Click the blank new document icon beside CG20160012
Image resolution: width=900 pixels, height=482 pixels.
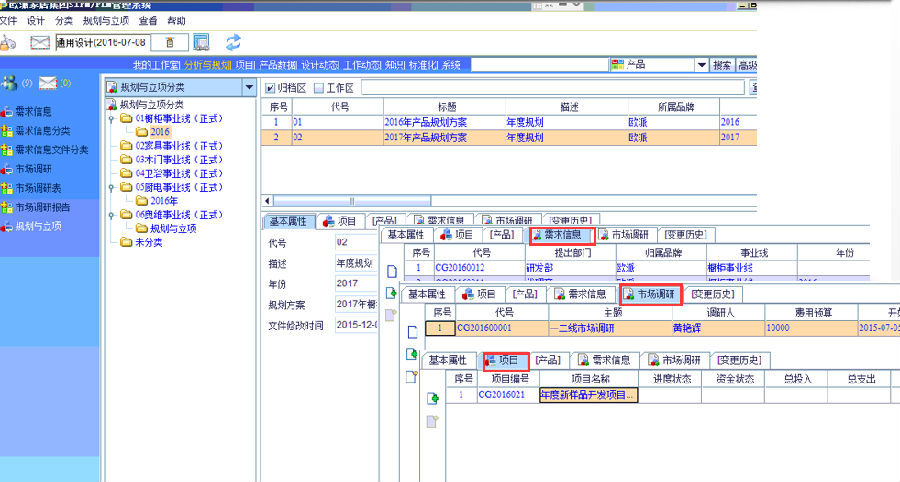(x=392, y=269)
